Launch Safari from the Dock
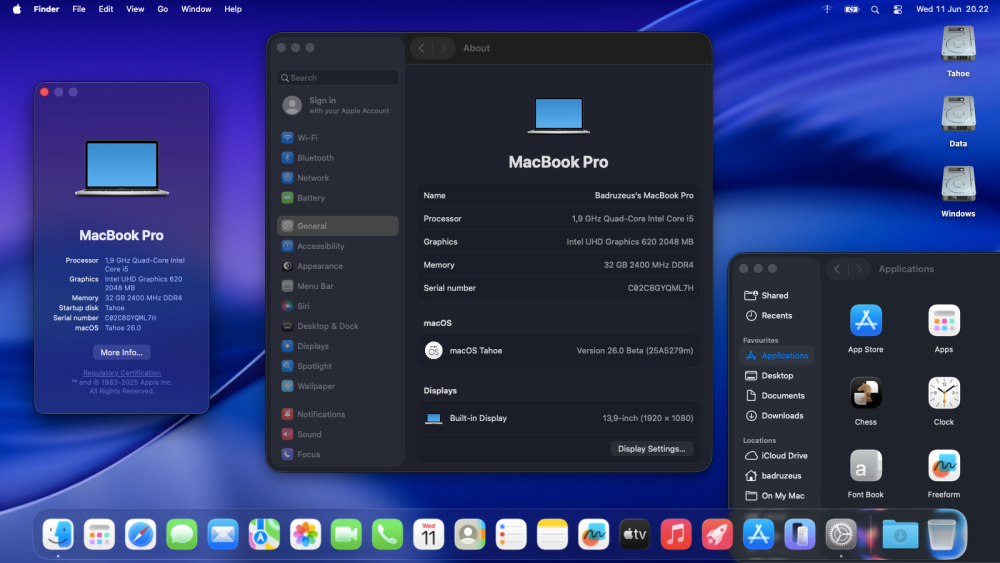 [140, 534]
